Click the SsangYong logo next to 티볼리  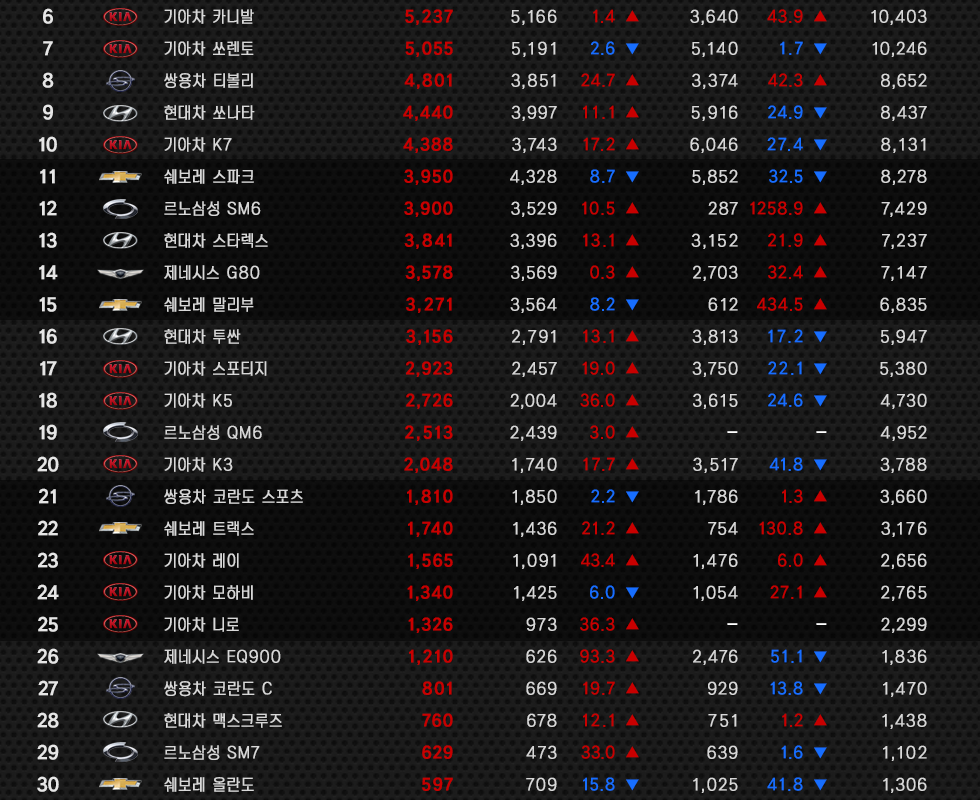click(x=120, y=81)
